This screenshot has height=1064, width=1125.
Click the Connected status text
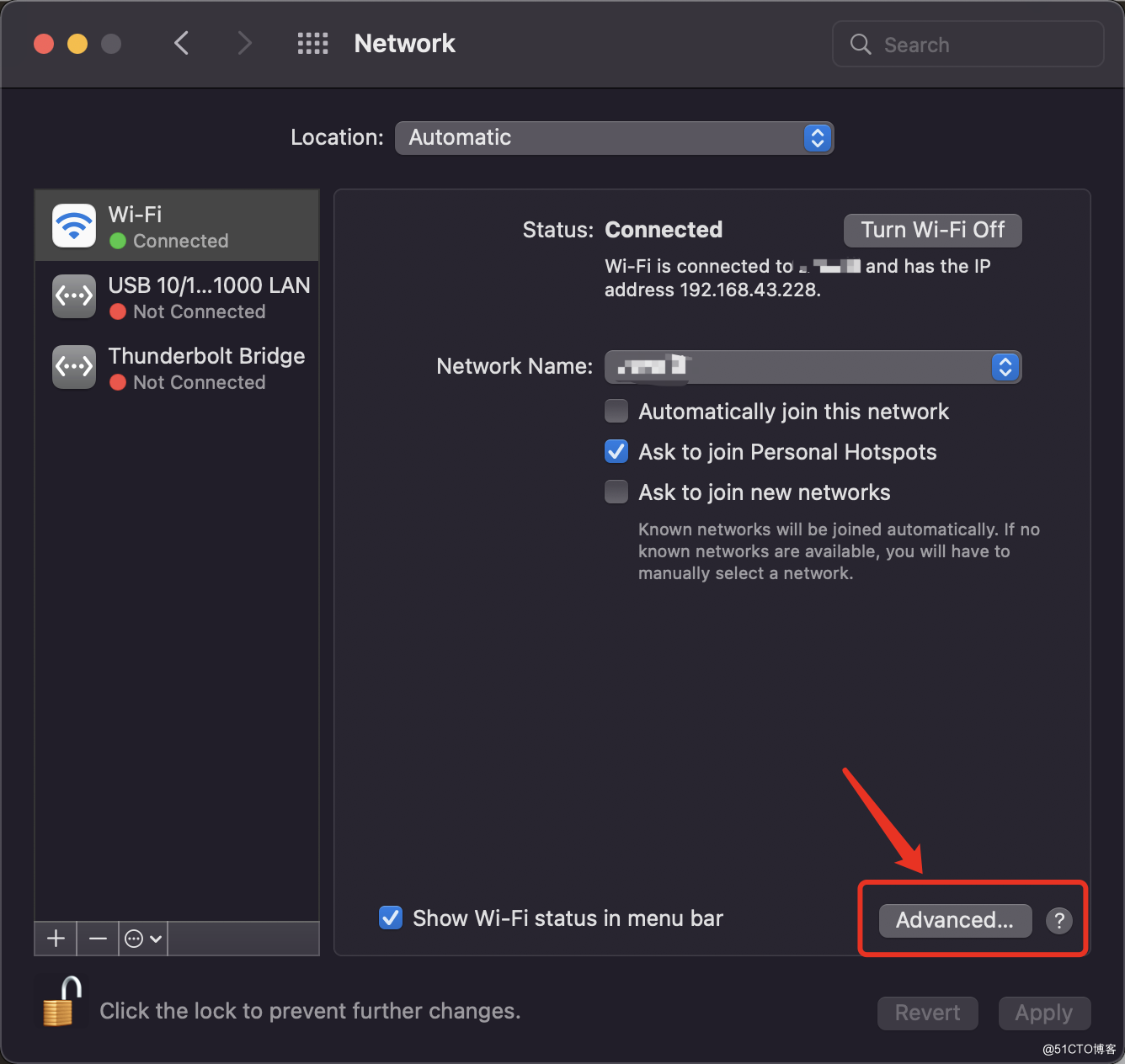664,230
